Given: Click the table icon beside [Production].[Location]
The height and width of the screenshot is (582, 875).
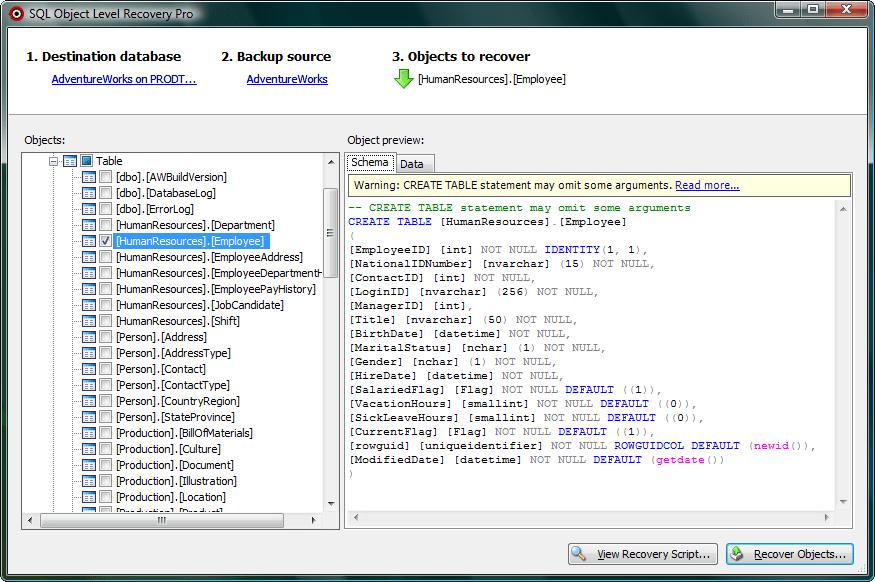Looking at the screenshot, I should pos(89,497).
